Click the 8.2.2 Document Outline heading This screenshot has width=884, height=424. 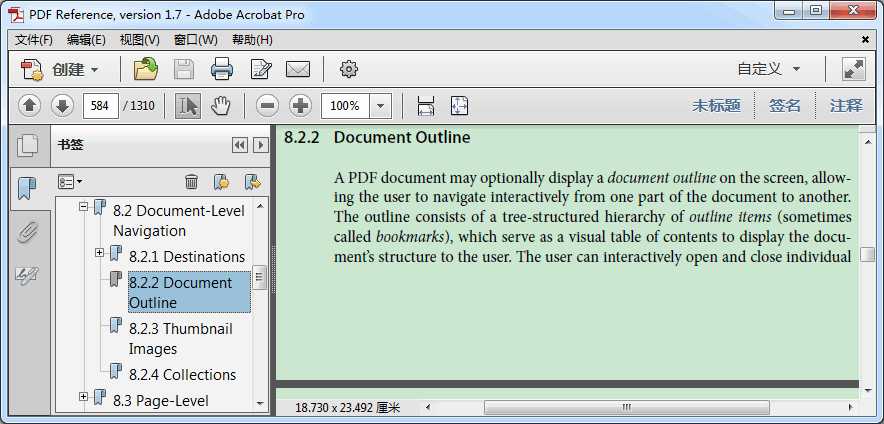point(377,137)
